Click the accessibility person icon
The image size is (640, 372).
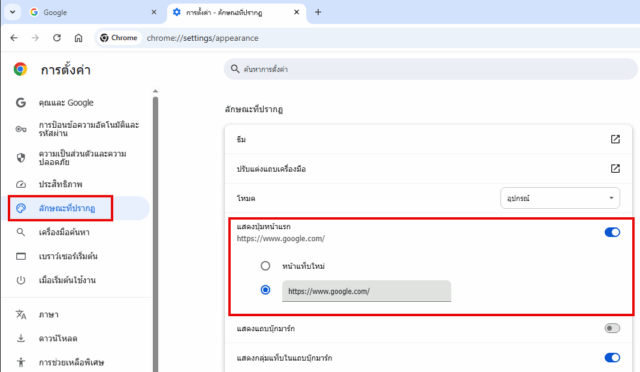[21, 362]
